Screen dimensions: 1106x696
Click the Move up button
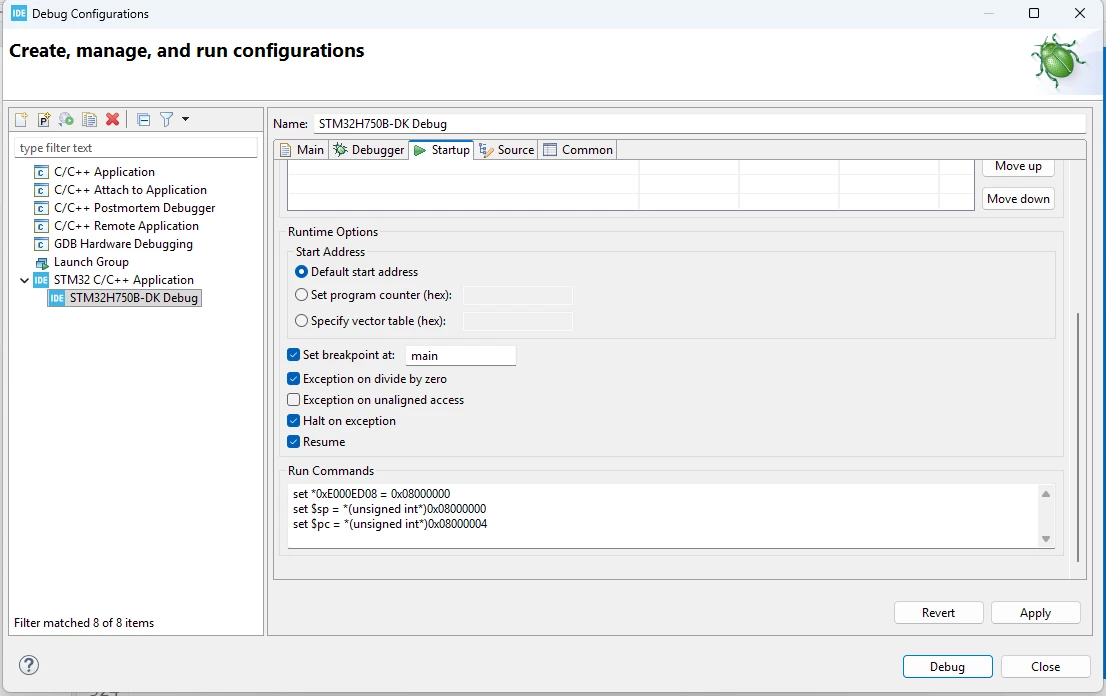[1018, 167]
